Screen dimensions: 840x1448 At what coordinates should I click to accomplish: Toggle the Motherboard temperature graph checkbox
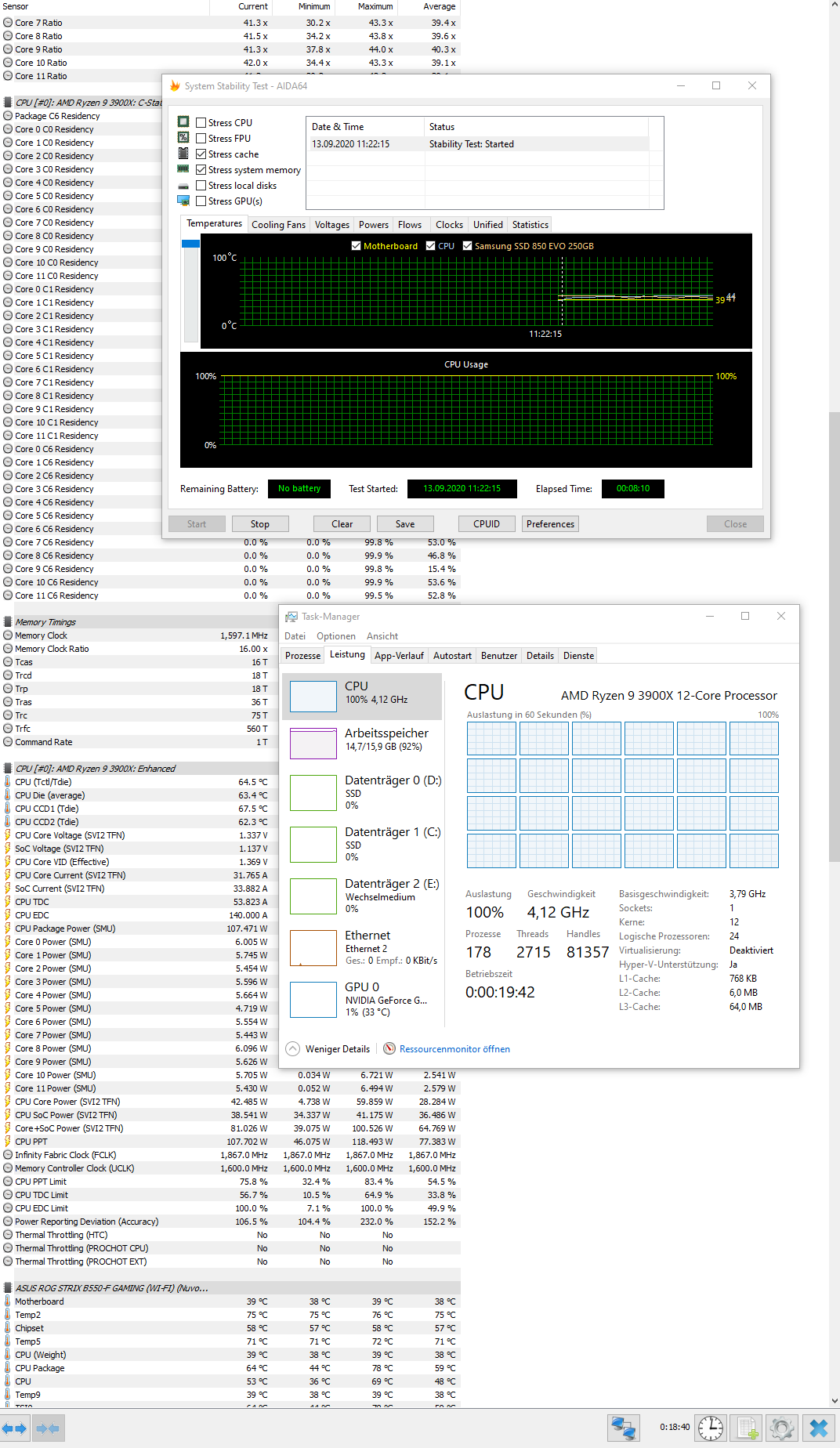click(357, 245)
